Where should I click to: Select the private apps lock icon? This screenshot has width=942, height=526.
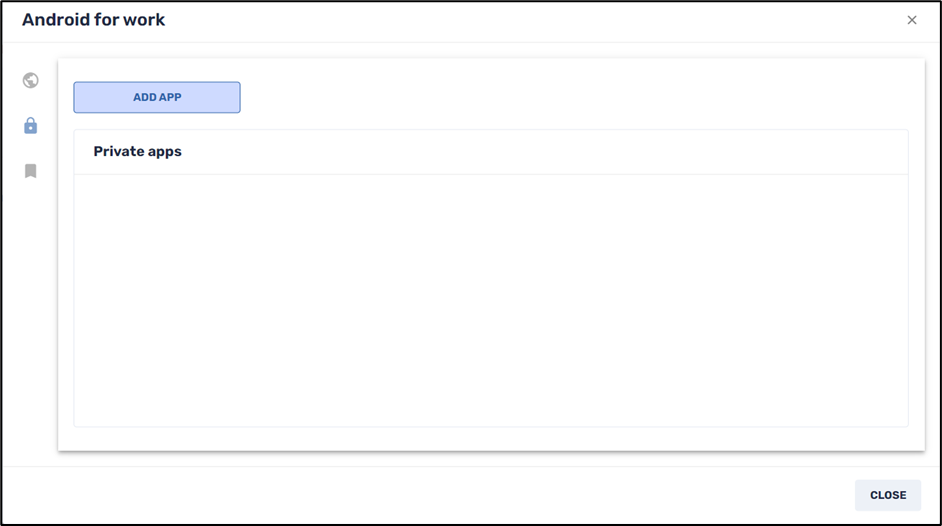pos(31,126)
